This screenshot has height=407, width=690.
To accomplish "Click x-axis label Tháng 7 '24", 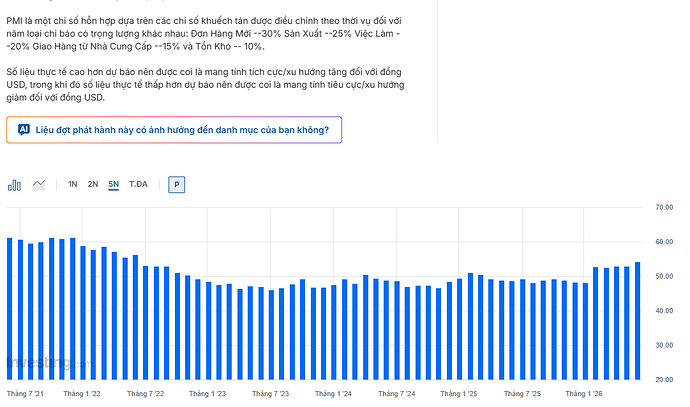I will point(396,394).
